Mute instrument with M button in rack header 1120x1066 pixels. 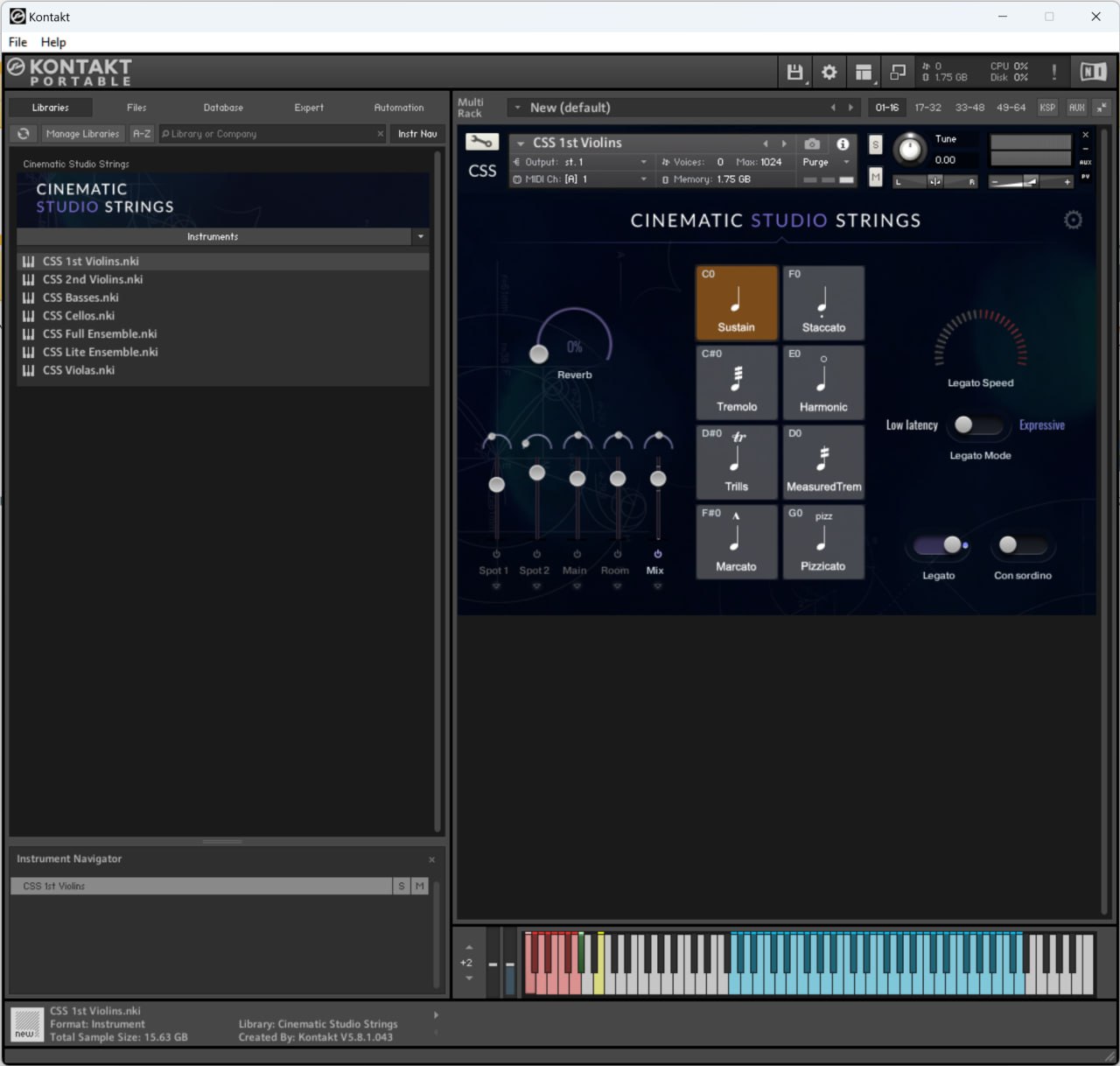pos(875,177)
